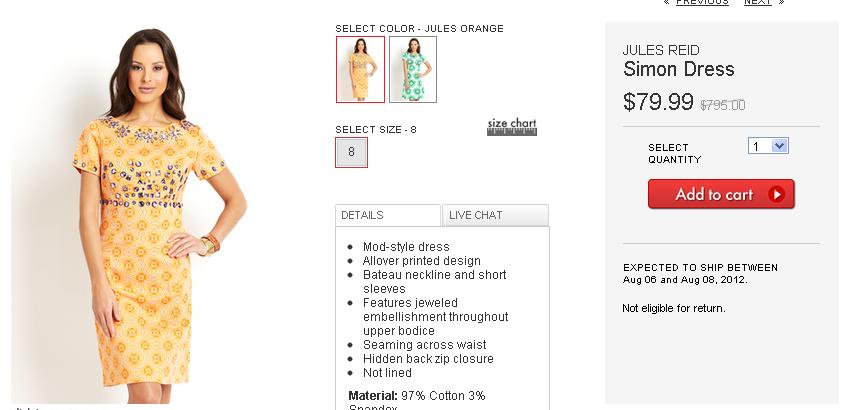Open the quantity dropdown
855x410 pixels.
(768, 146)
